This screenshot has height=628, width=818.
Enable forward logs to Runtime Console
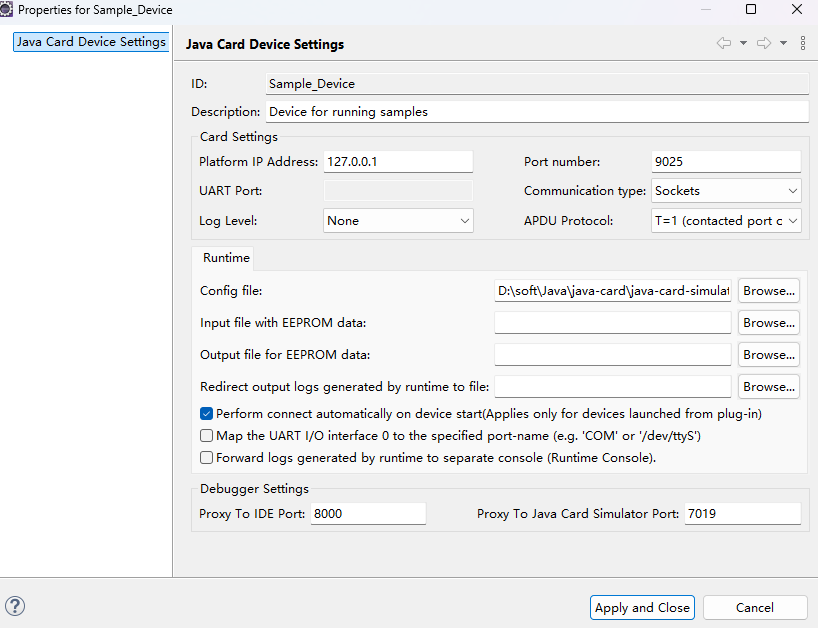(x=207, y=458)
